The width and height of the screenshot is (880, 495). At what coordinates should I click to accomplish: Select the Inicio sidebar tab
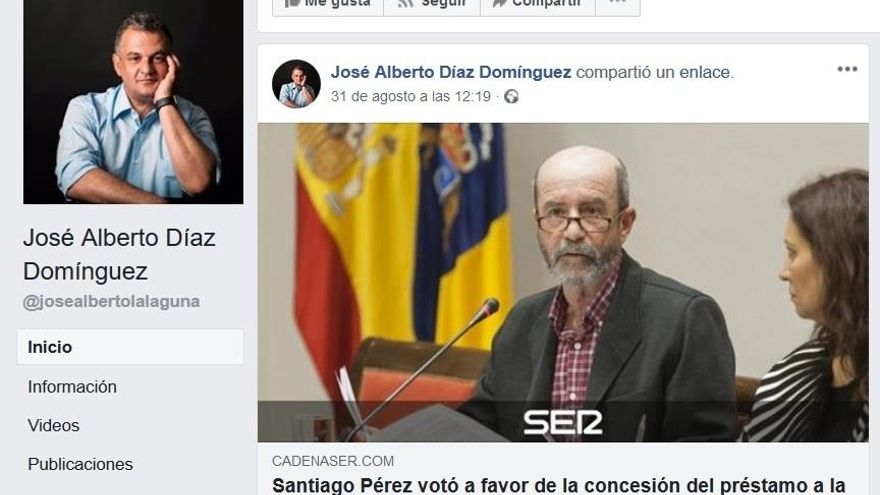pos(130,347)
